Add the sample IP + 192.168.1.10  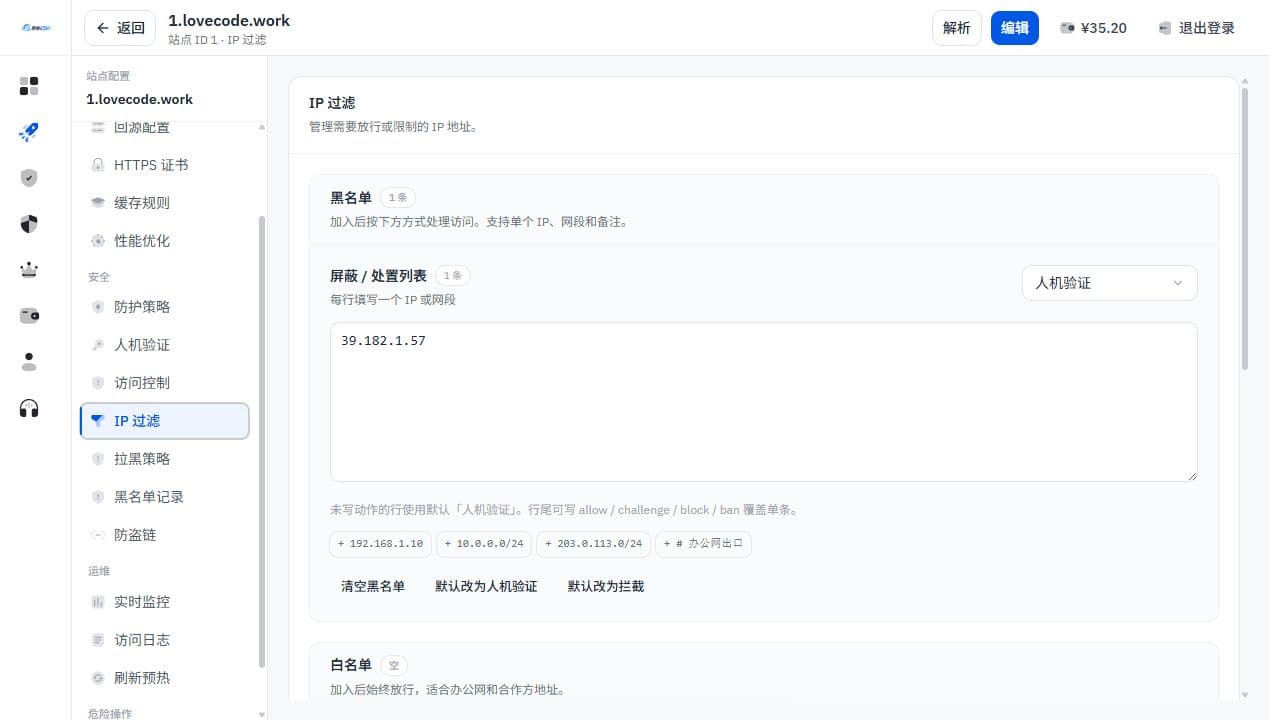[380, 544]
